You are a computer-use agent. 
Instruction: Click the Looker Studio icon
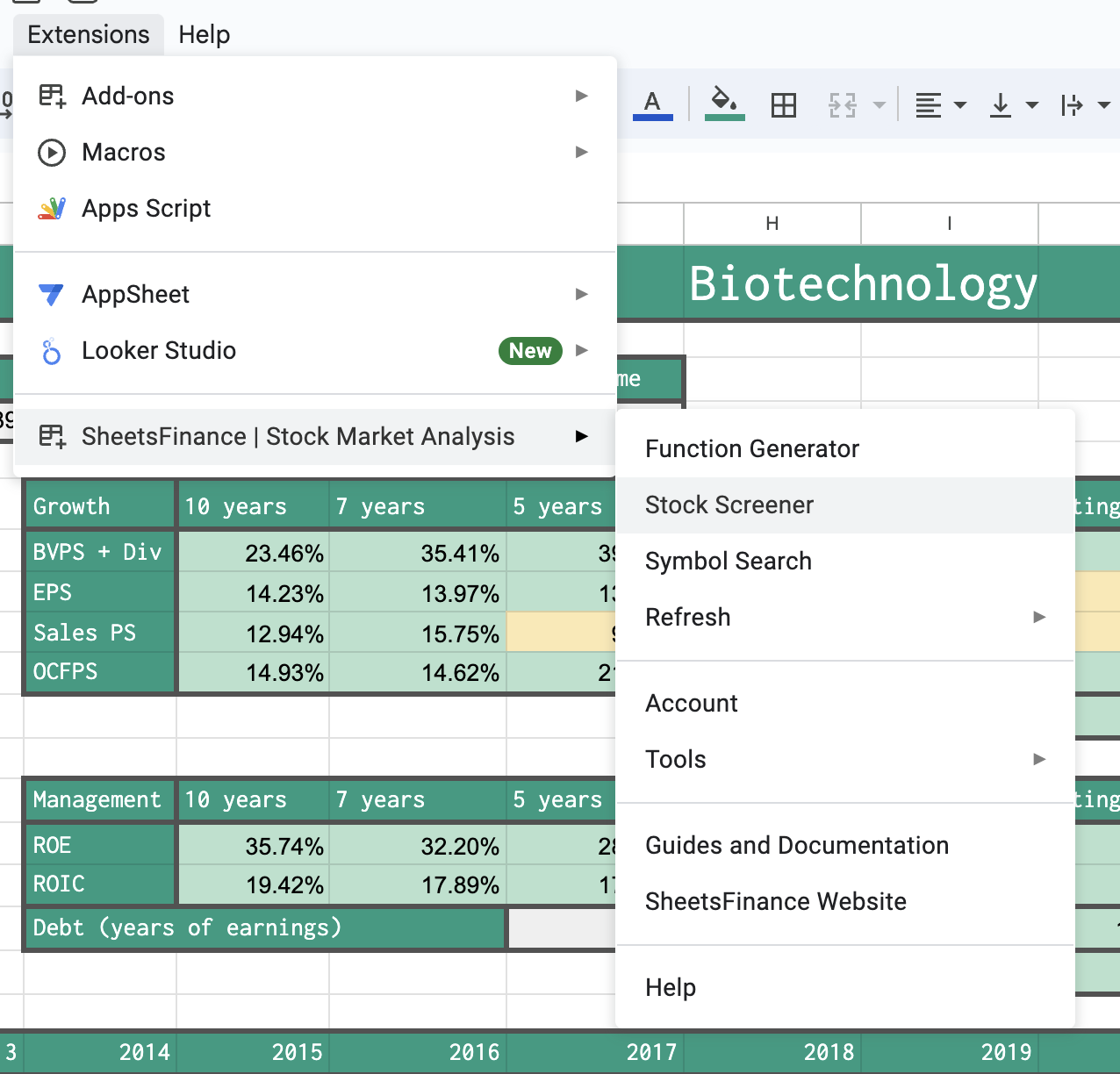(x=52, y=351)
